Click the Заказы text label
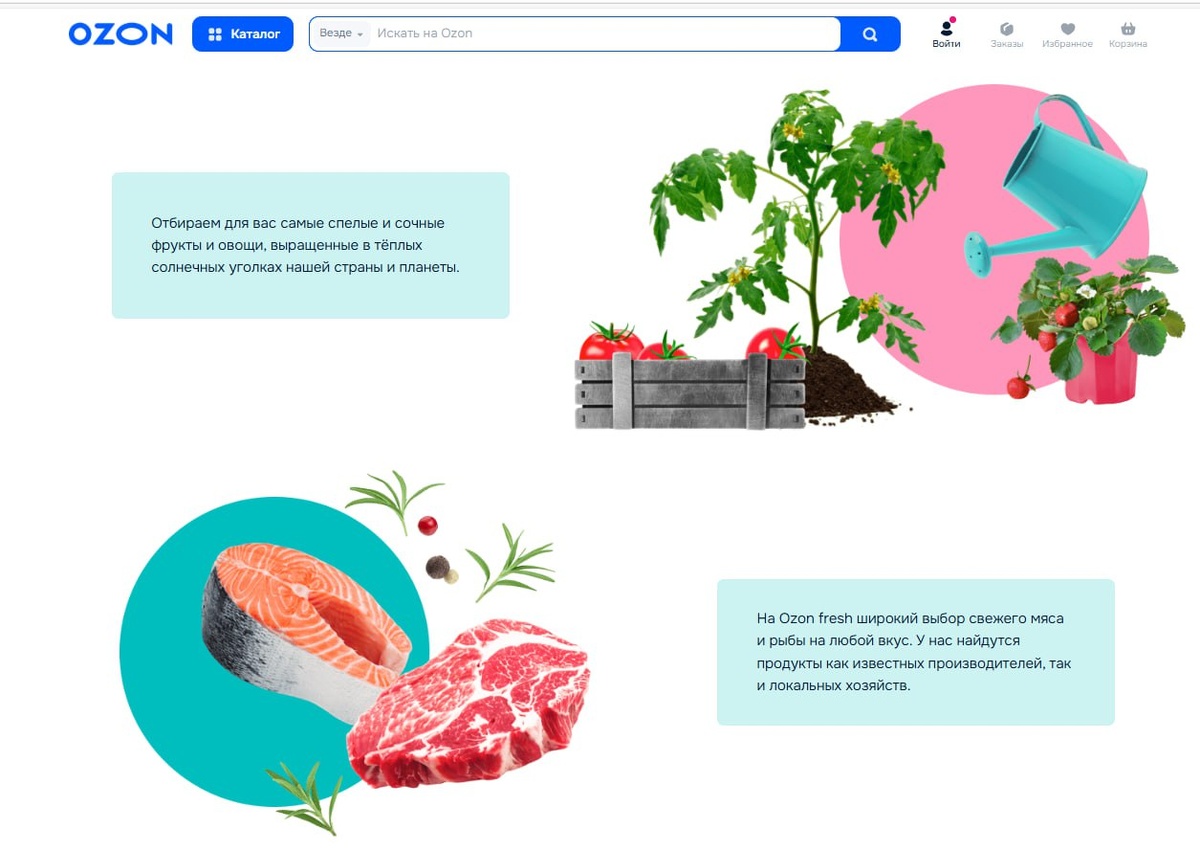This screenshot has height=851, width=1200. 1007,44
